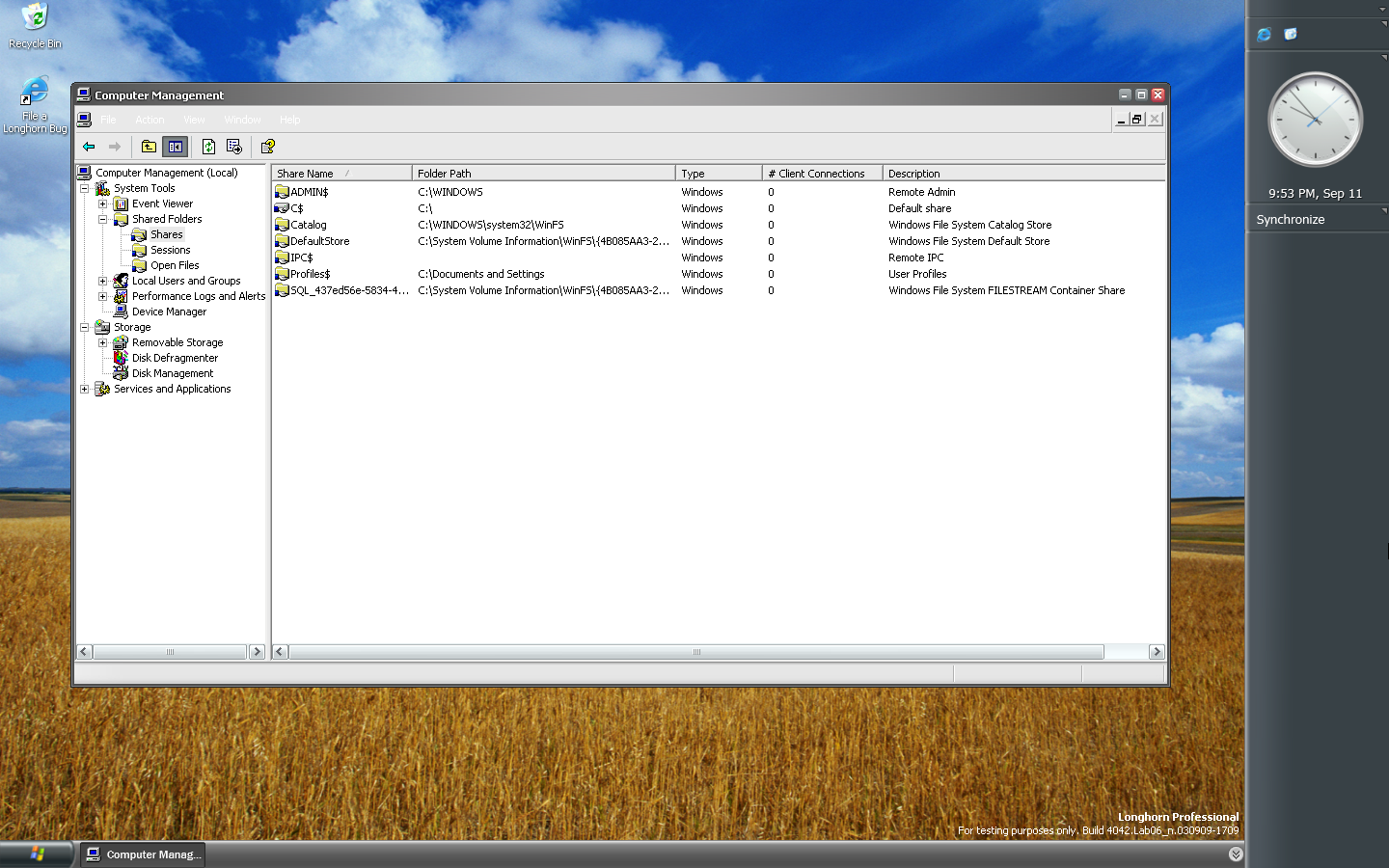Collapse the Shared Folders tree node
The height and width of the screenshot is (868, 1389).
tap(103, 219)
